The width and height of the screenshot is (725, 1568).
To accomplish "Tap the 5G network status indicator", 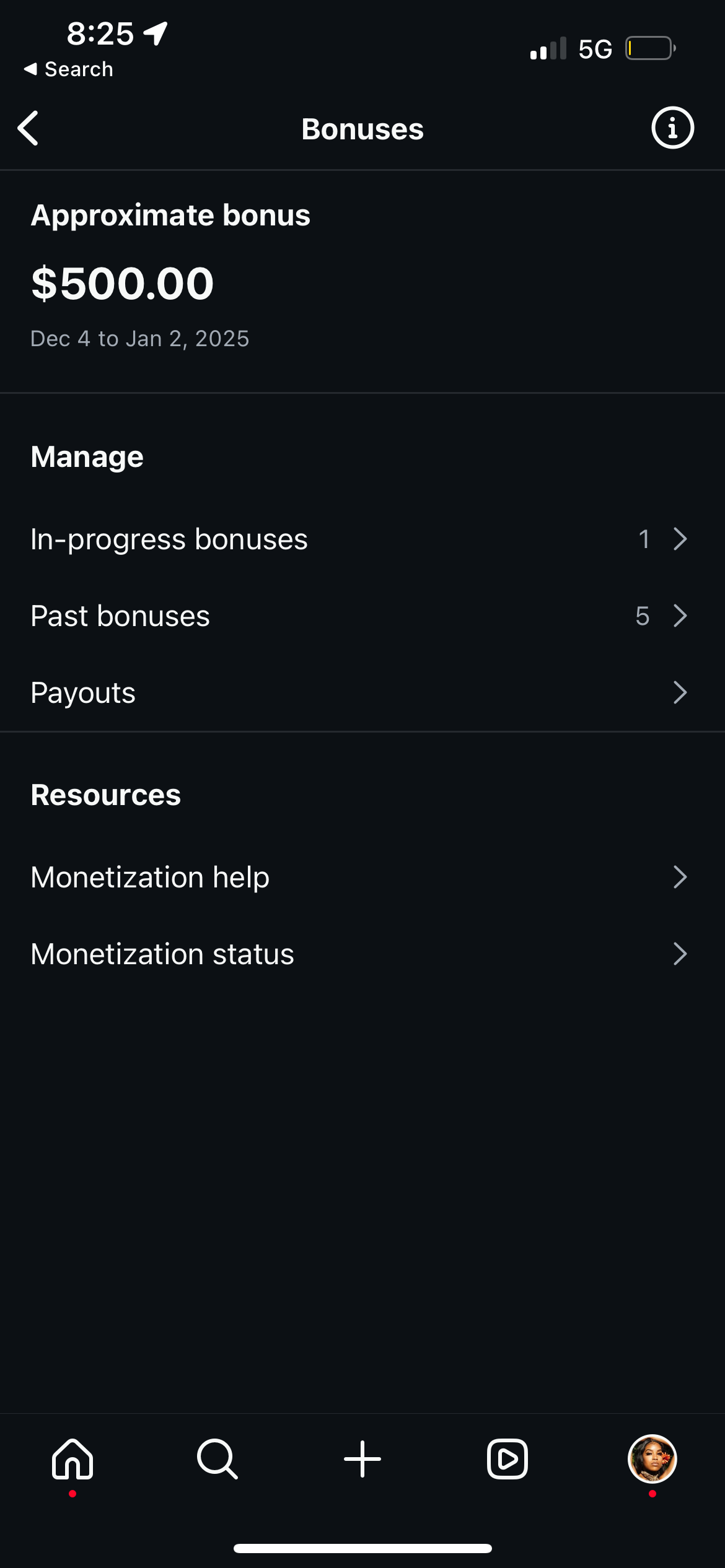I will pyautogui.click(x=595, y=49).
